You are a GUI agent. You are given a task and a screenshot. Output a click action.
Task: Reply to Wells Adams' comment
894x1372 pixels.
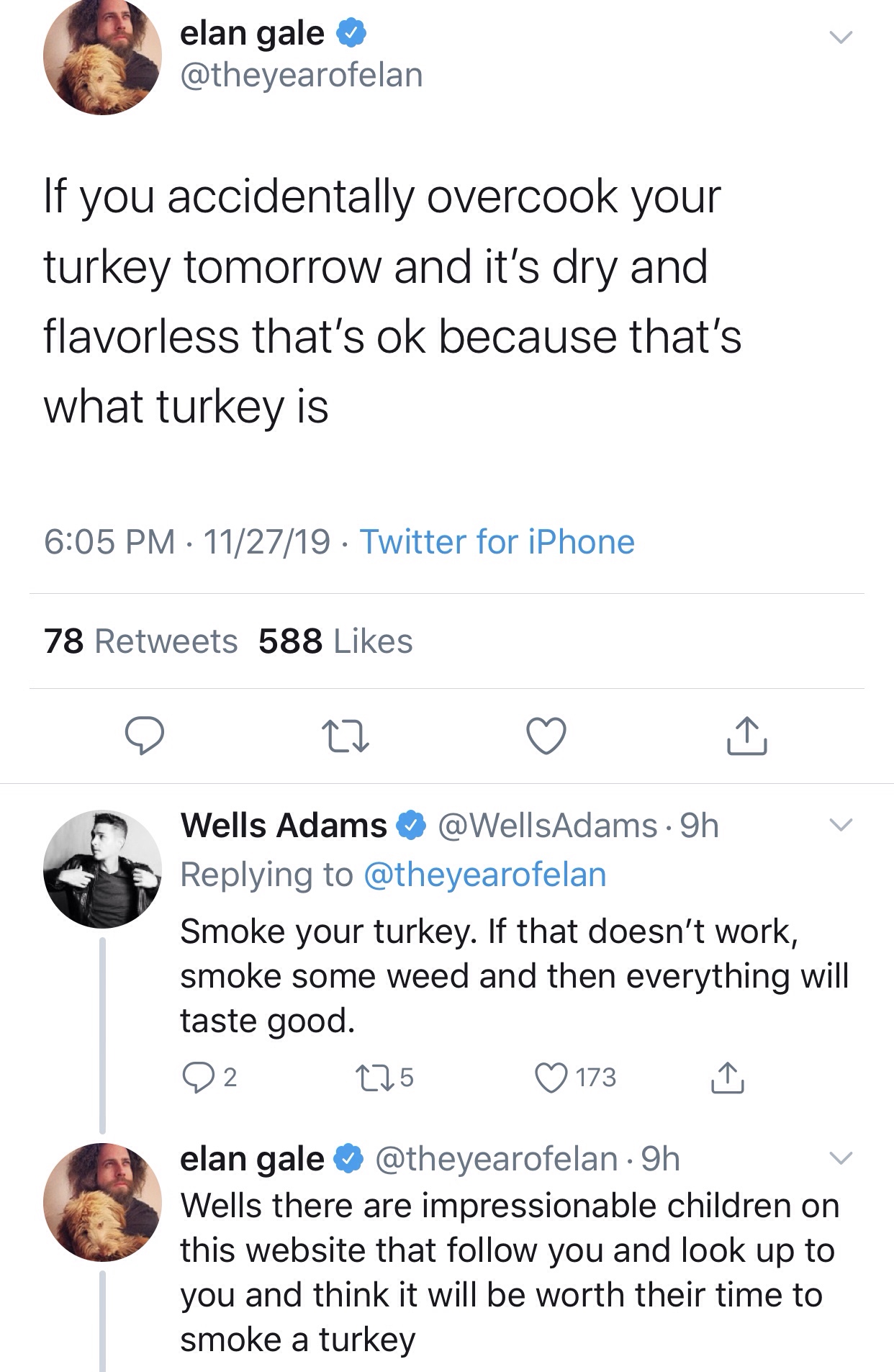[x=196, y=1078]
